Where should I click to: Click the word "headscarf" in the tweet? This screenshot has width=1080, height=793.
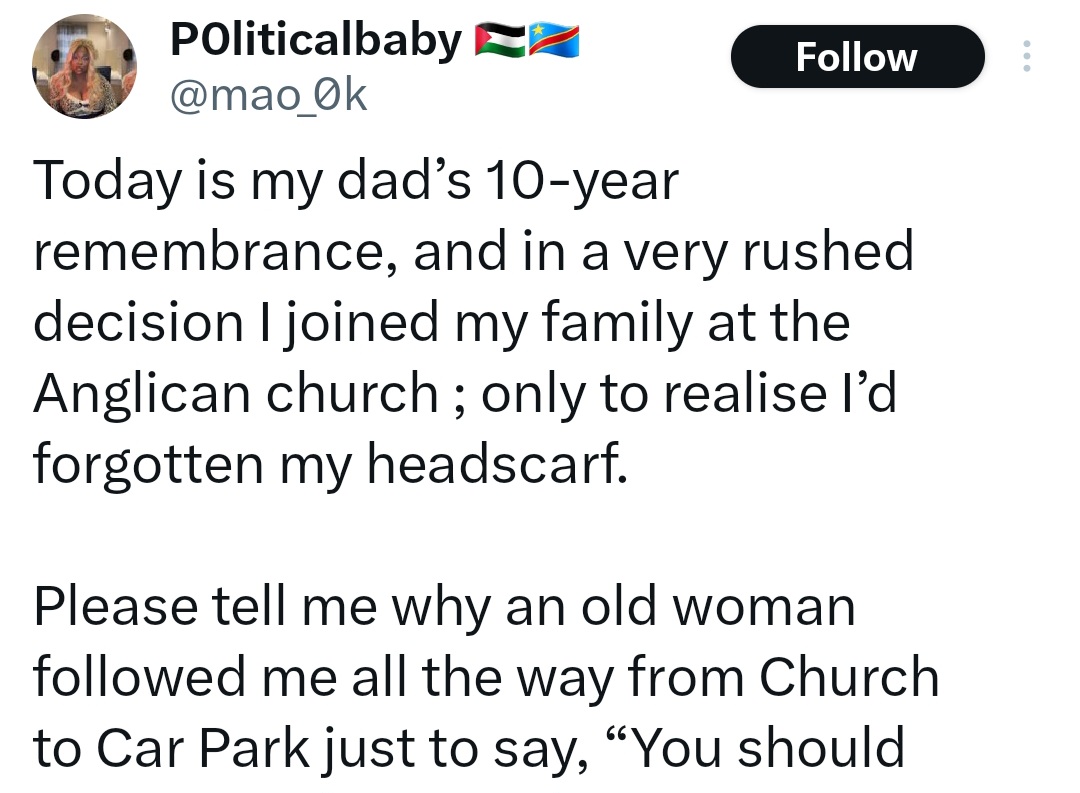pos(497,465)
